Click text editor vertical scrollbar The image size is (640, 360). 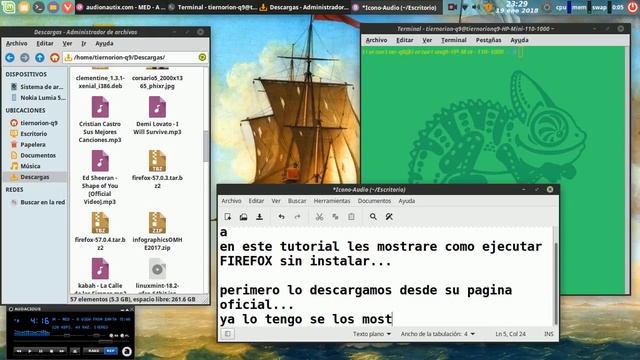click(x=555, y=283)
